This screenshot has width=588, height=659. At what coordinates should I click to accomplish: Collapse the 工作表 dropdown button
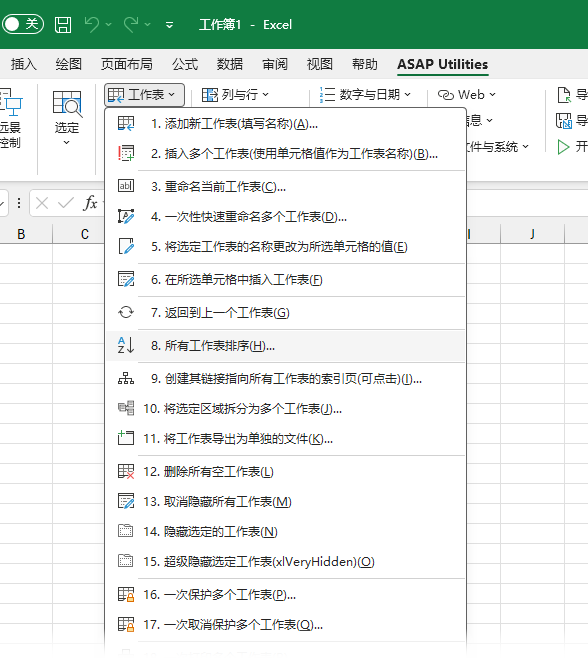pyautogui.click(x=144, y=95)
